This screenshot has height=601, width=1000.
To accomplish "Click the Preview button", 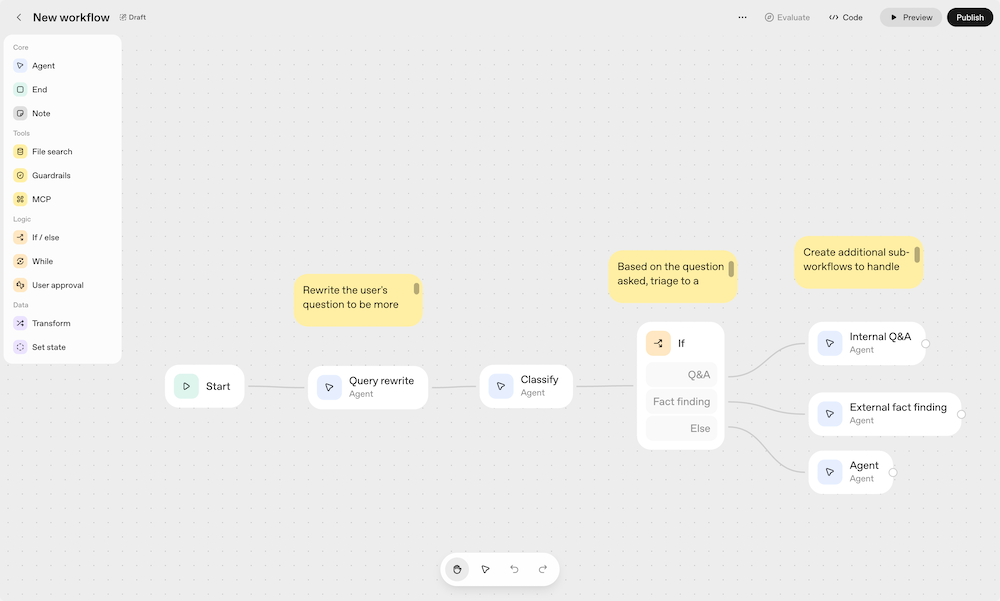I will click(x=910, y=17).
